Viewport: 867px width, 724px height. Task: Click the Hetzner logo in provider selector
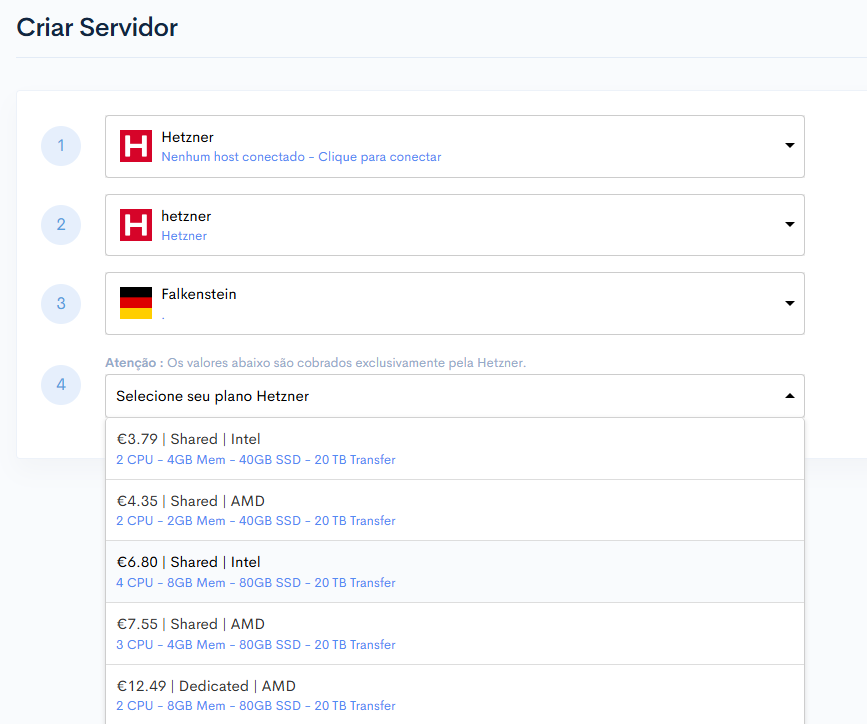tap(135, 146)
